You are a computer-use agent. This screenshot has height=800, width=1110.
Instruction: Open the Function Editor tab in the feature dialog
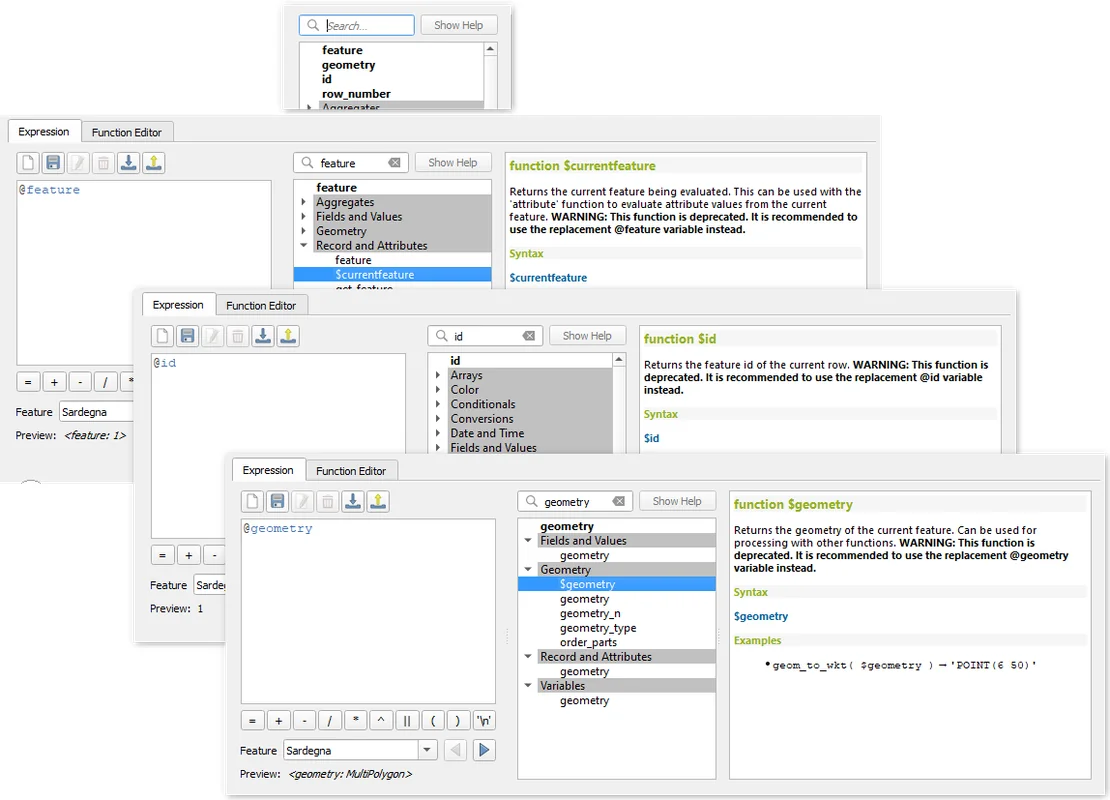click(126, 132)
